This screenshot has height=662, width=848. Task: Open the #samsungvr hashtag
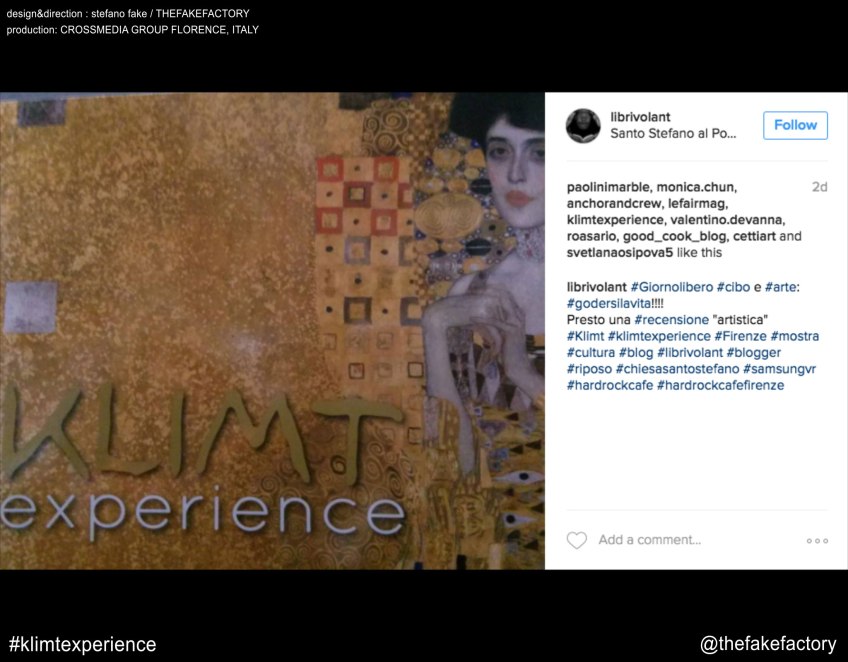tap(779, 369)
